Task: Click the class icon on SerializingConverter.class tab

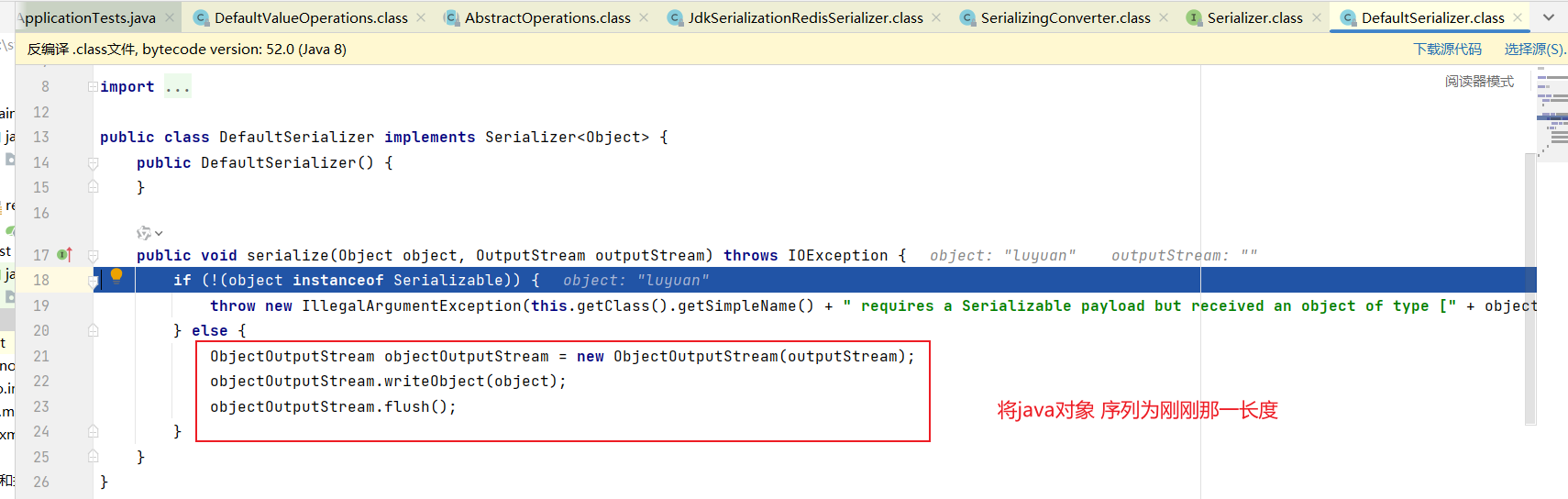Action: tap(967, 17)
